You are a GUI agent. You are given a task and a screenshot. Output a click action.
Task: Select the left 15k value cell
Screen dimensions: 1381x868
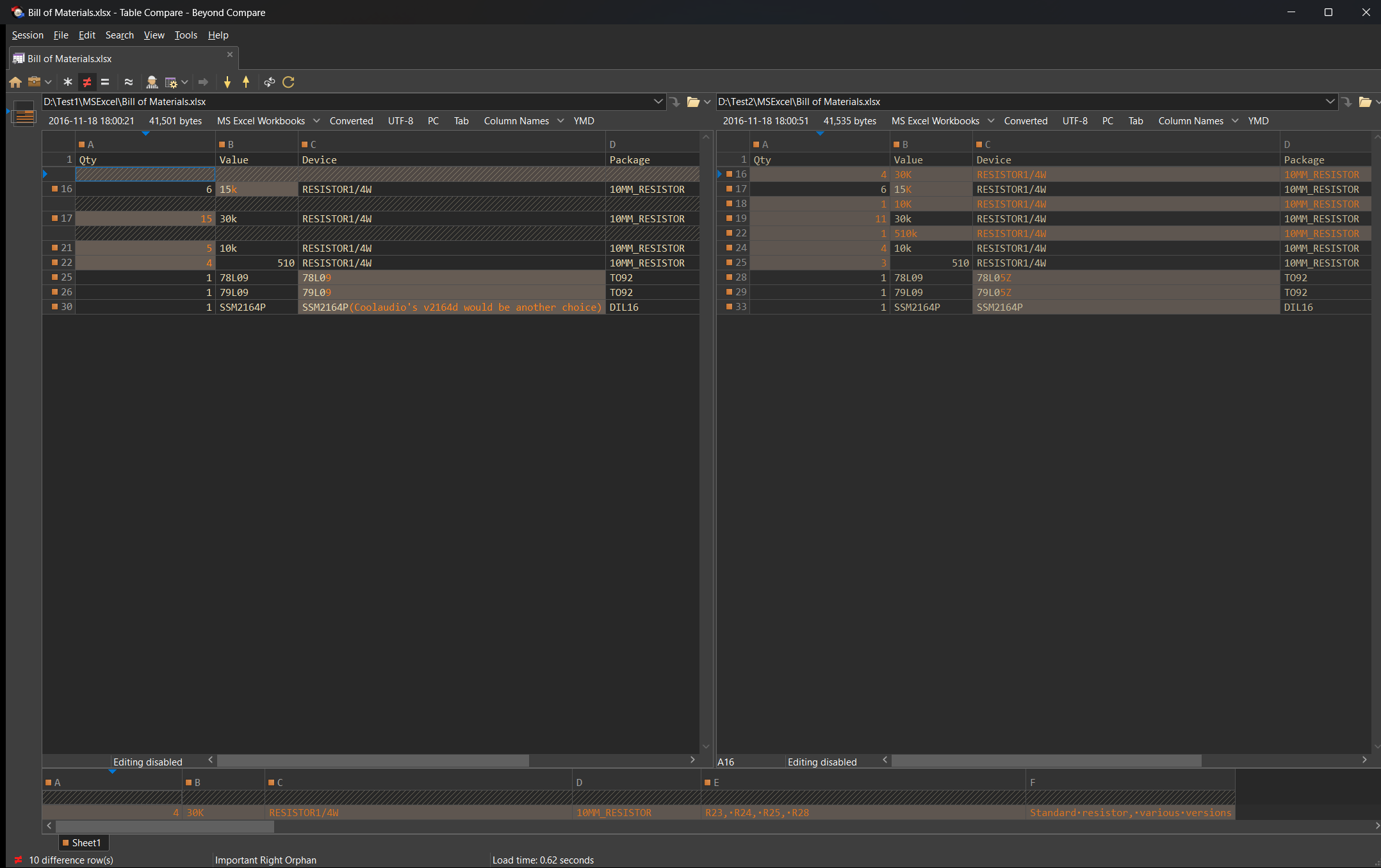tap(257, 190)
